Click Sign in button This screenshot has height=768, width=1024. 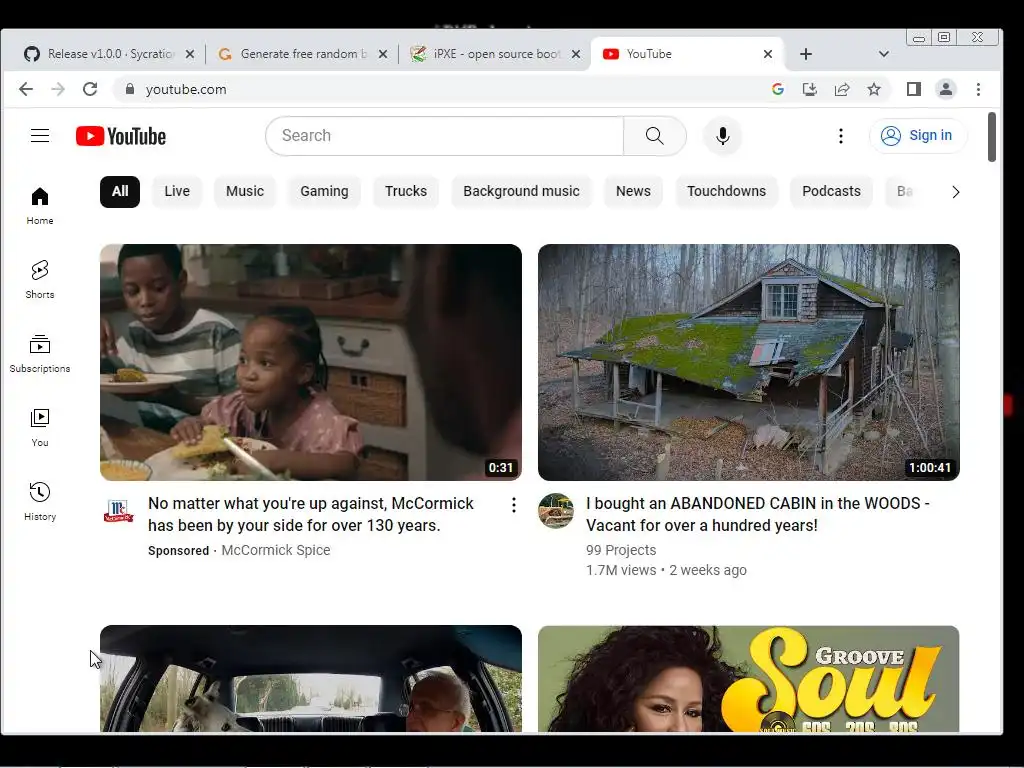[918, 136]
